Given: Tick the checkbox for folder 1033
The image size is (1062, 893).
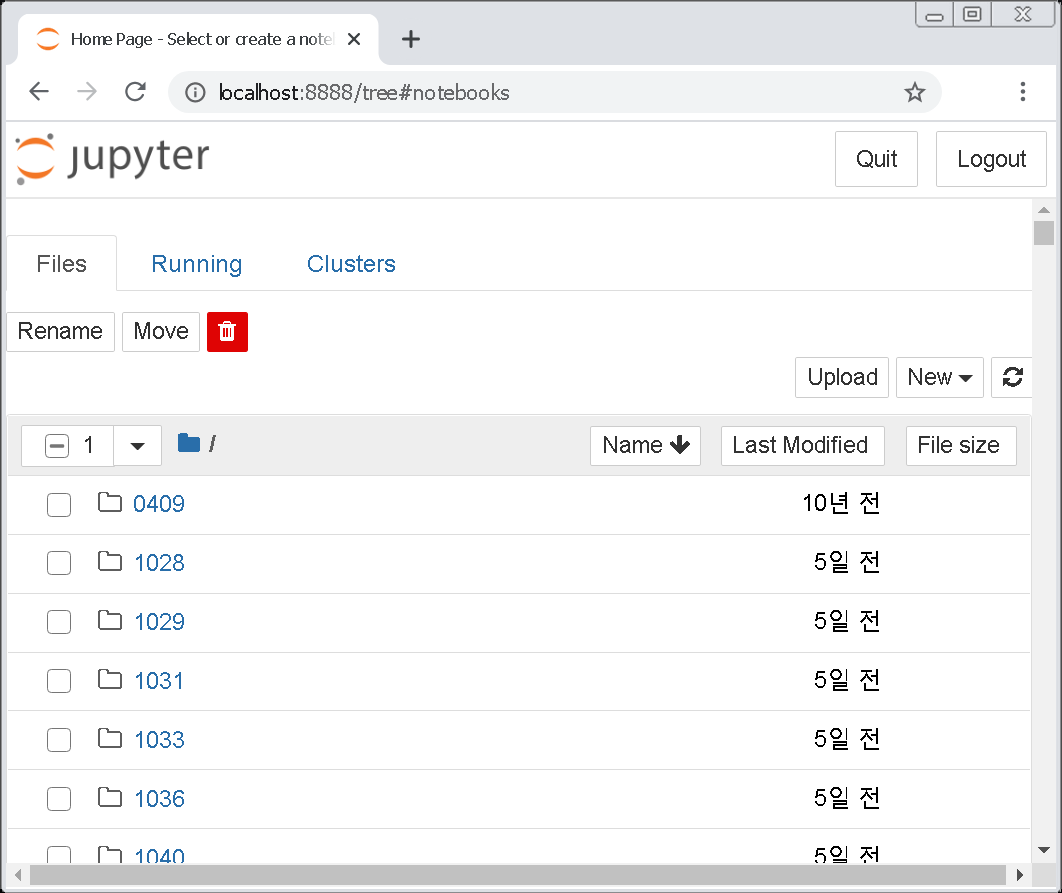Looking at the screenshot, I should [59, 740].
